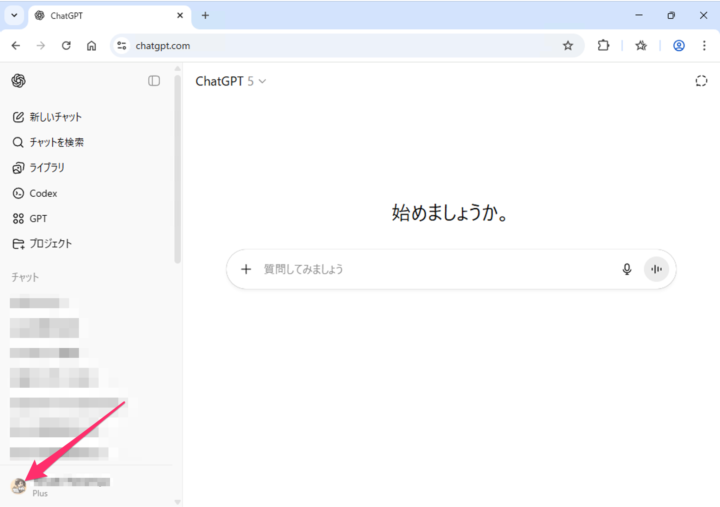Open the tab search dropdown arrow
Viewport: 720px width, 507px height.
coord(14,16)
